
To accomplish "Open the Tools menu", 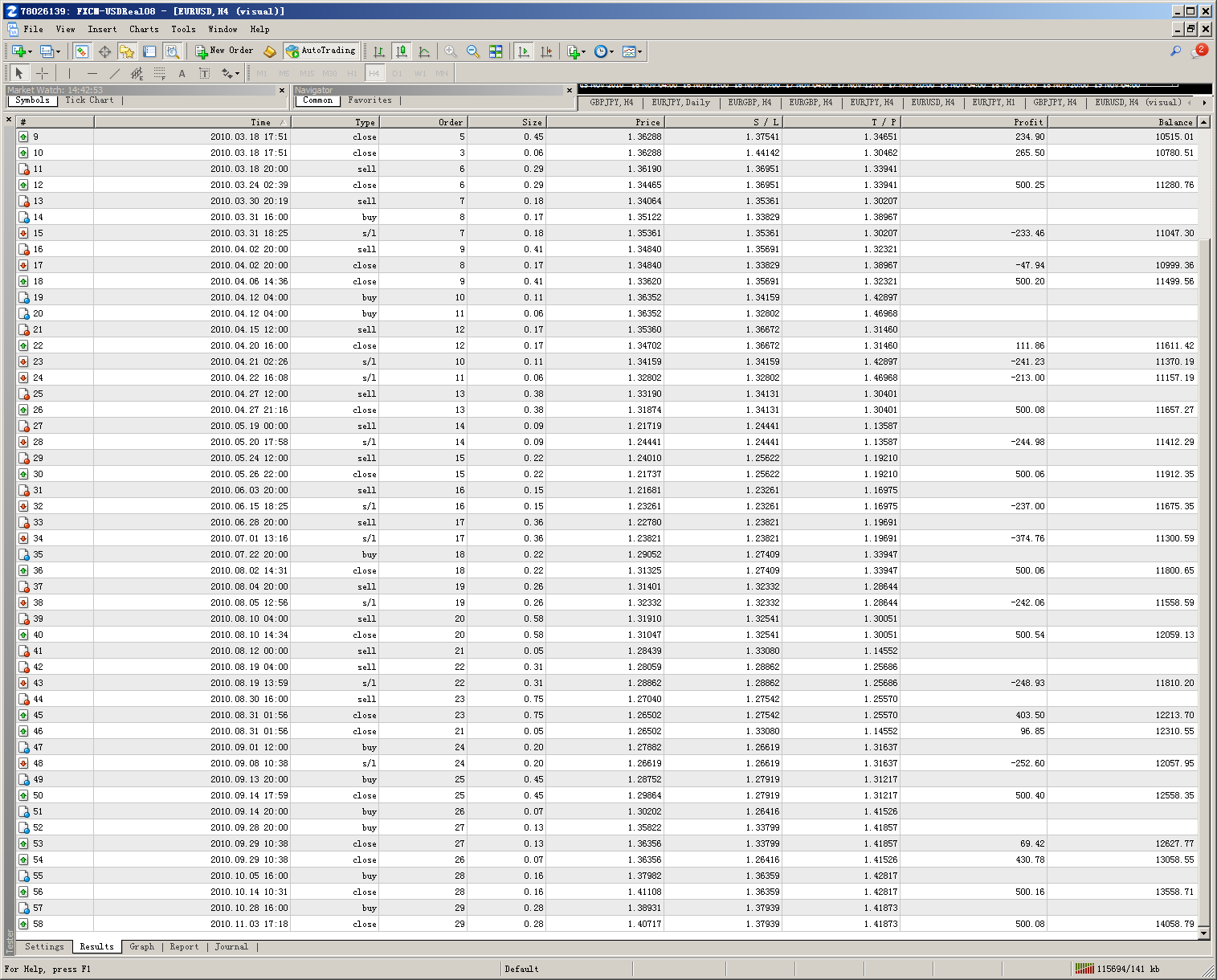I will click(183, 29).
